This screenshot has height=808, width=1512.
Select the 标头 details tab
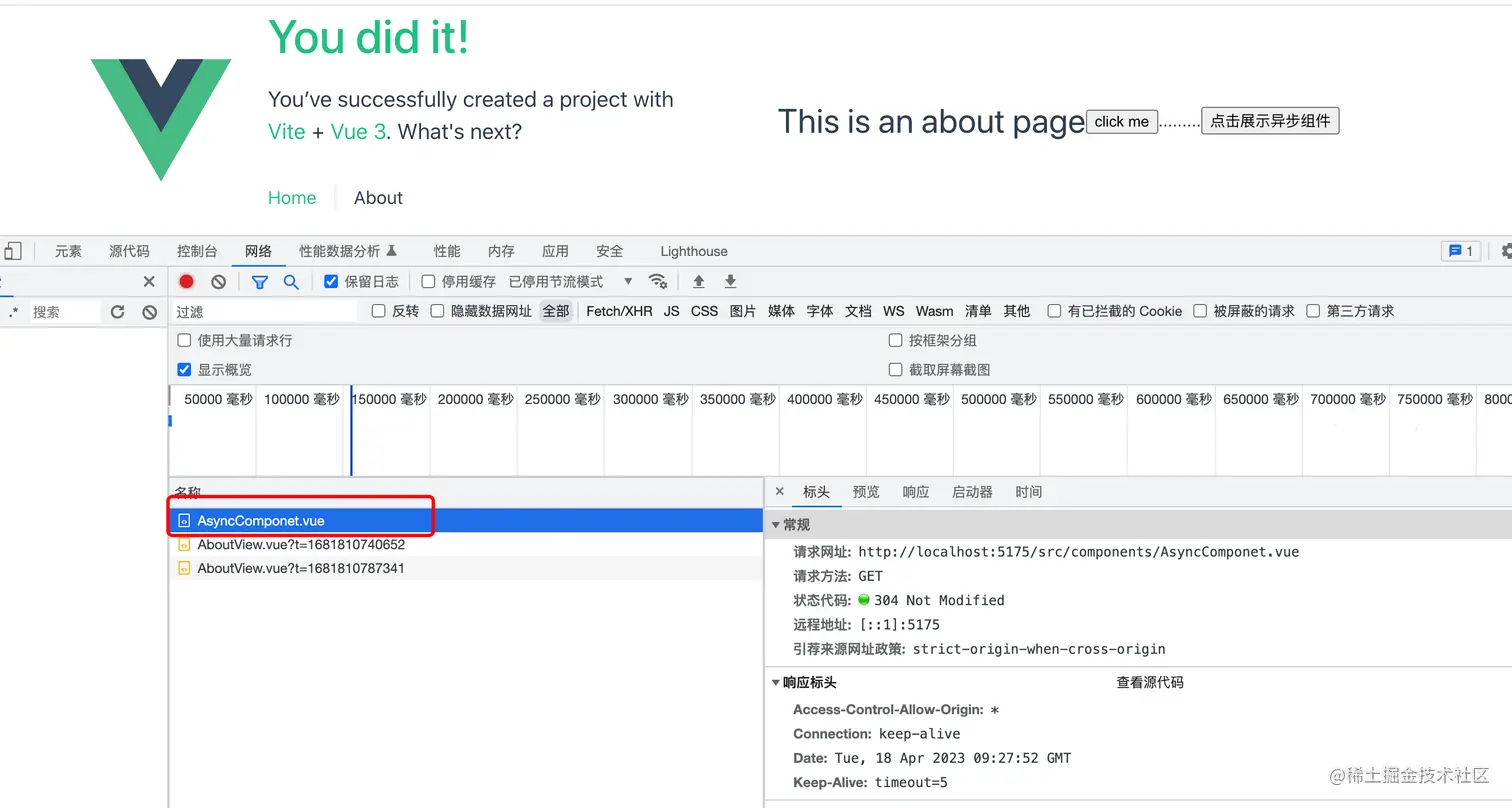pos(816,492)
